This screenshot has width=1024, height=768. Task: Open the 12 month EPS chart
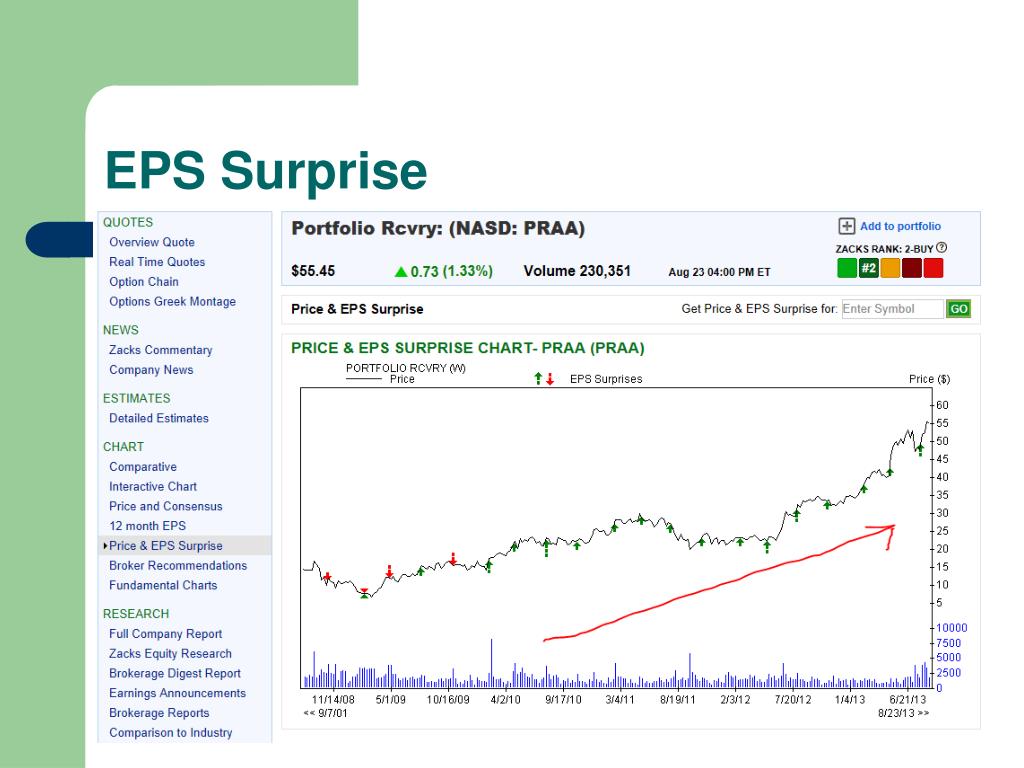tap(148, 526)
